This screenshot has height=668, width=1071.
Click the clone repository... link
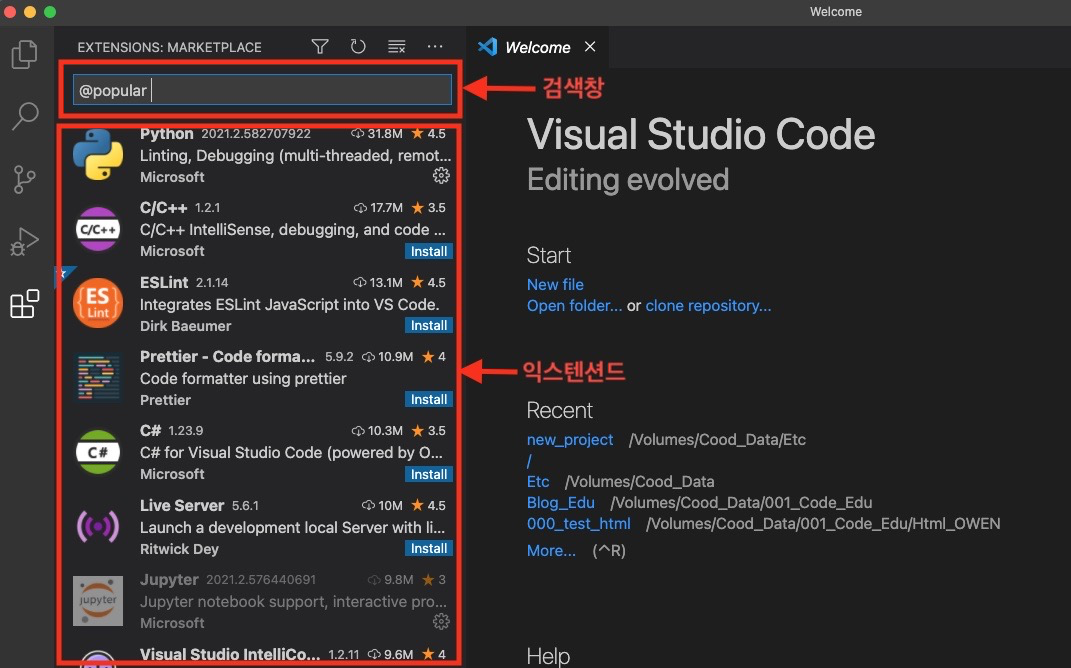pyautogui.click(x=708, y=305)
